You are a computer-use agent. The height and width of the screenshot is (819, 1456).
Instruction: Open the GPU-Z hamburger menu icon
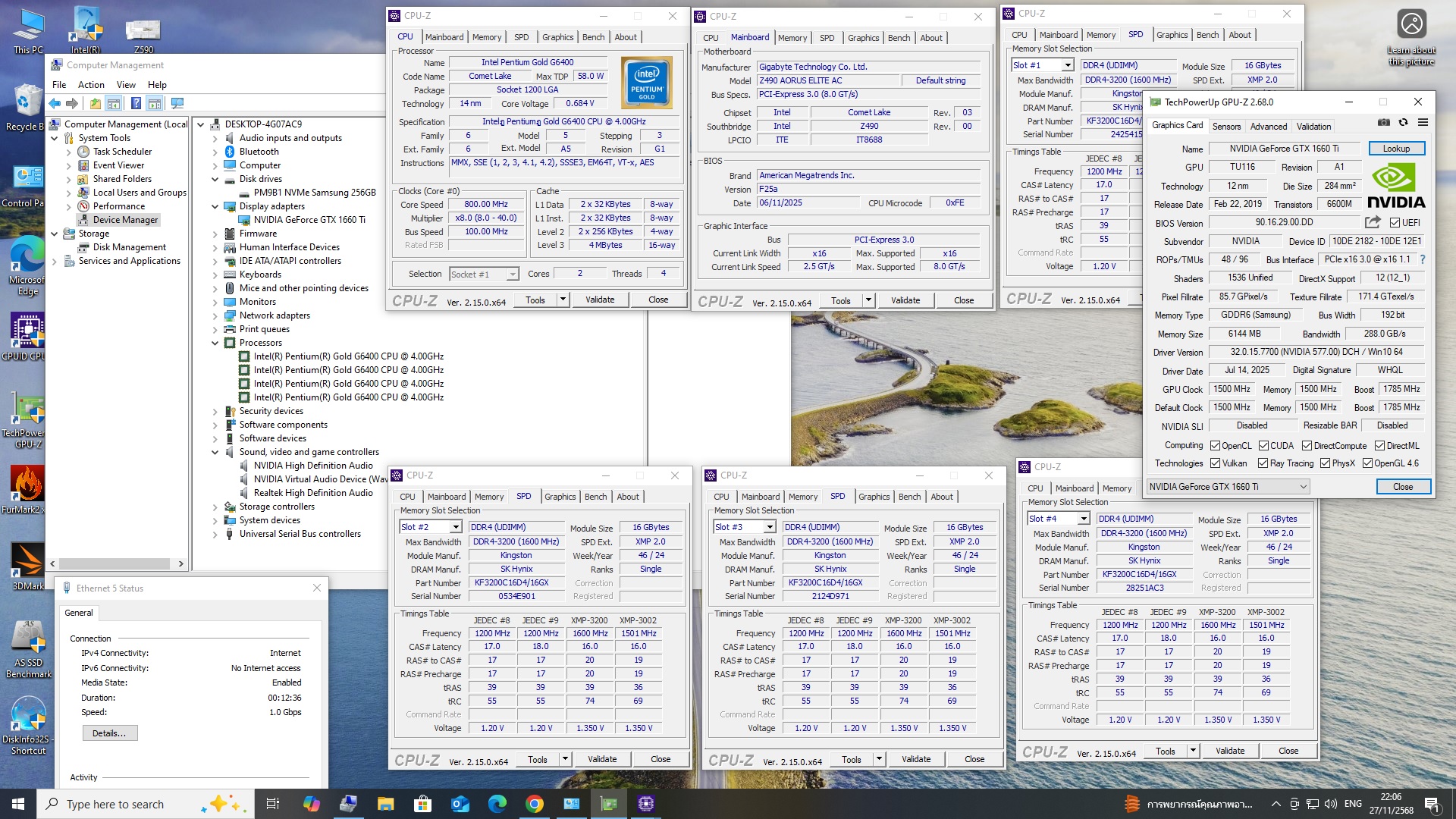point(1423,123)
